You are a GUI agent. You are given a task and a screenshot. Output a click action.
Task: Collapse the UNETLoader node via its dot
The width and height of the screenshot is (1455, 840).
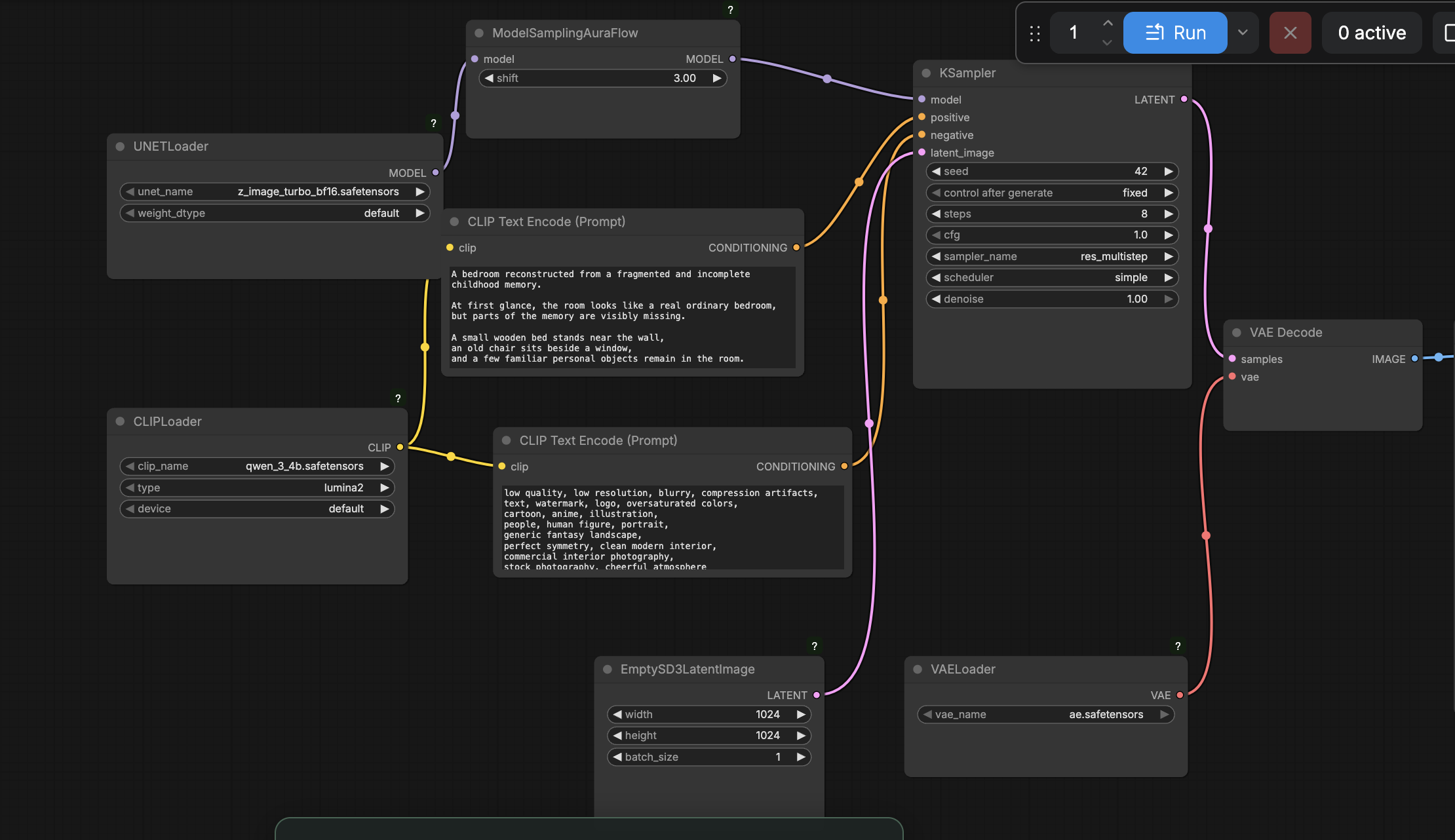120,147
